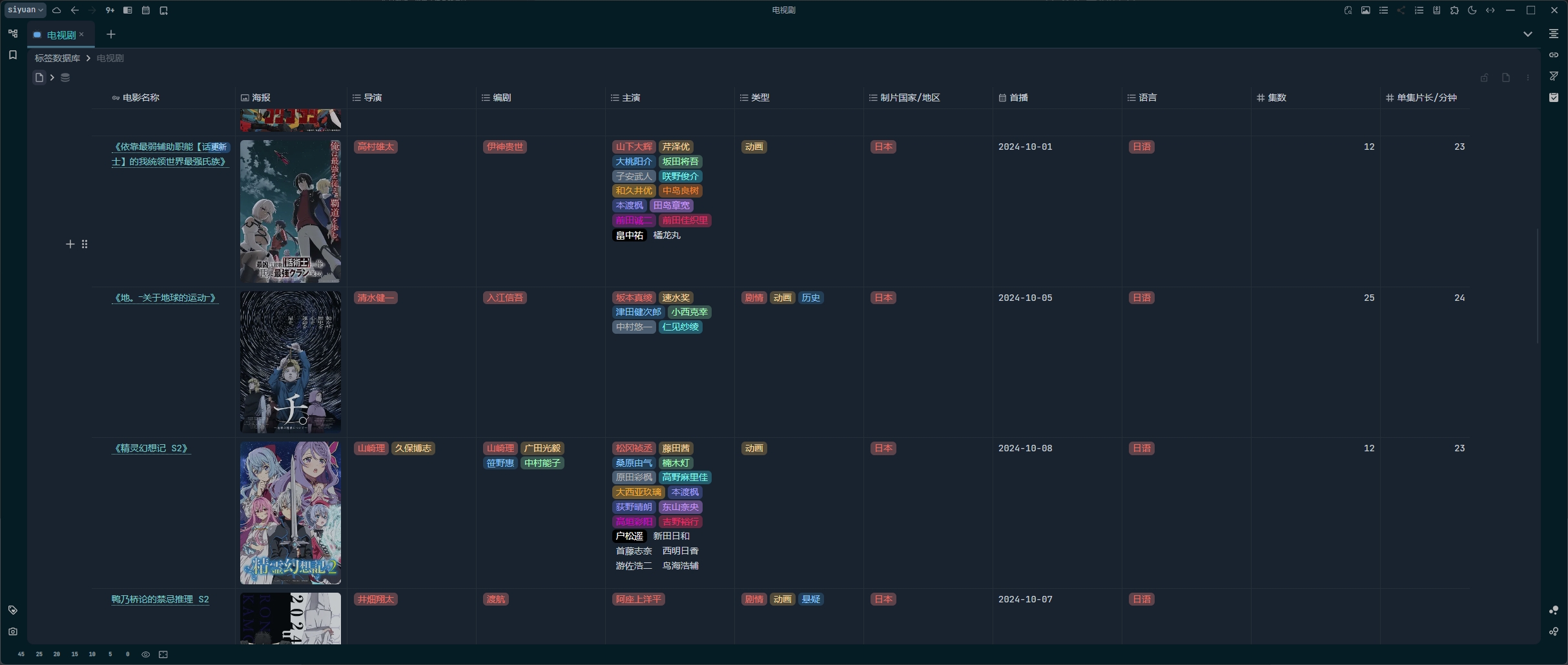The image size is (1568, 665).
Task: Click the image icon in title bar
Action: (x=1366, y=10)
